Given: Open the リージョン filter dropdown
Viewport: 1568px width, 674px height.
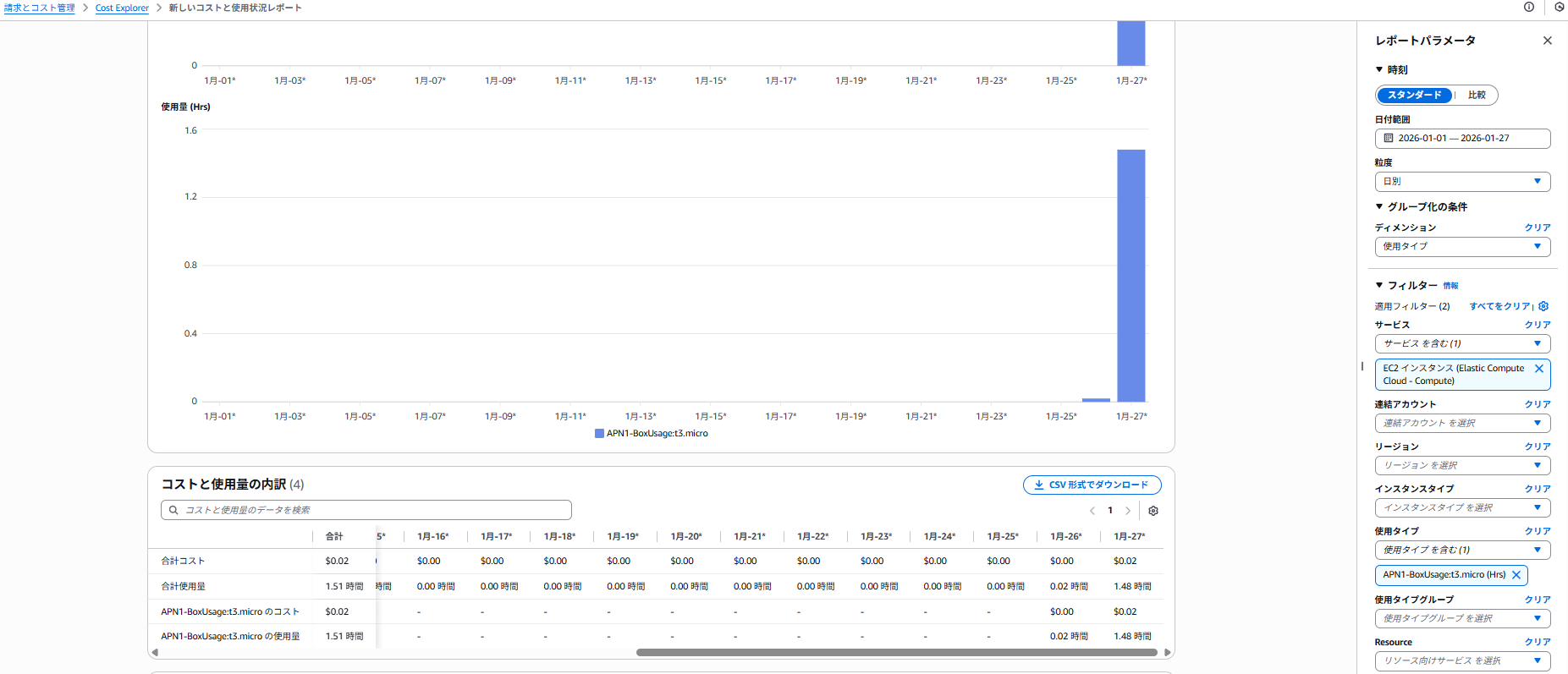Looking at the screenshot, I should pos(1461,465).
